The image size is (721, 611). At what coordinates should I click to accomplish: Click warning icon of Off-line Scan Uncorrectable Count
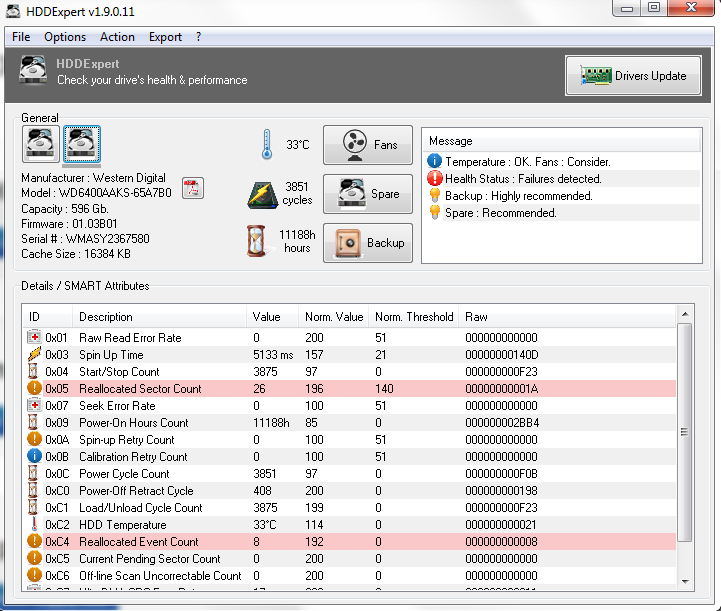(34, 575)
